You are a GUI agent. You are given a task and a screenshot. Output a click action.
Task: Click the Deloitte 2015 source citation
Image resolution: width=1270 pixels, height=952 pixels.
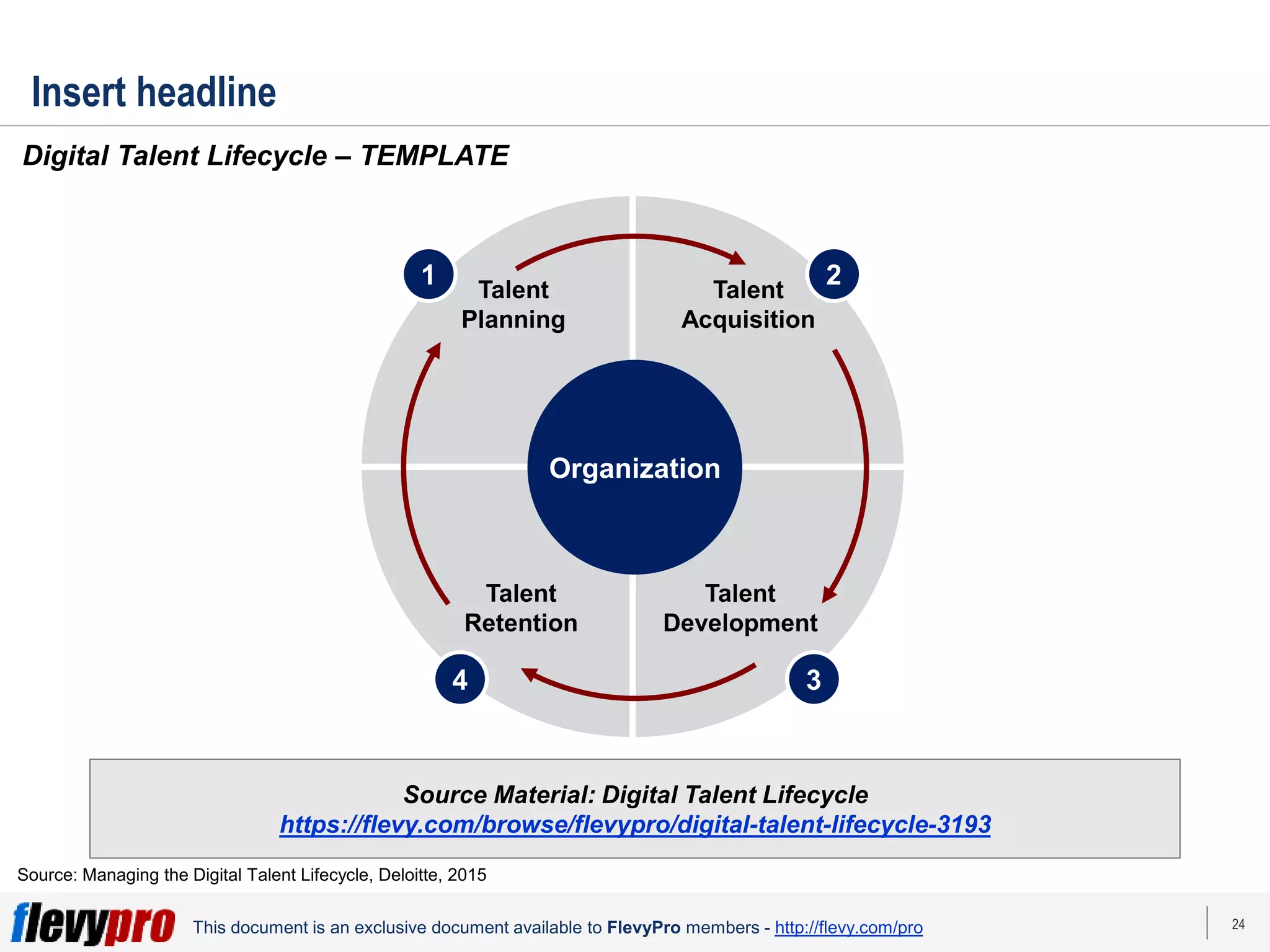(x=252, y=875)
